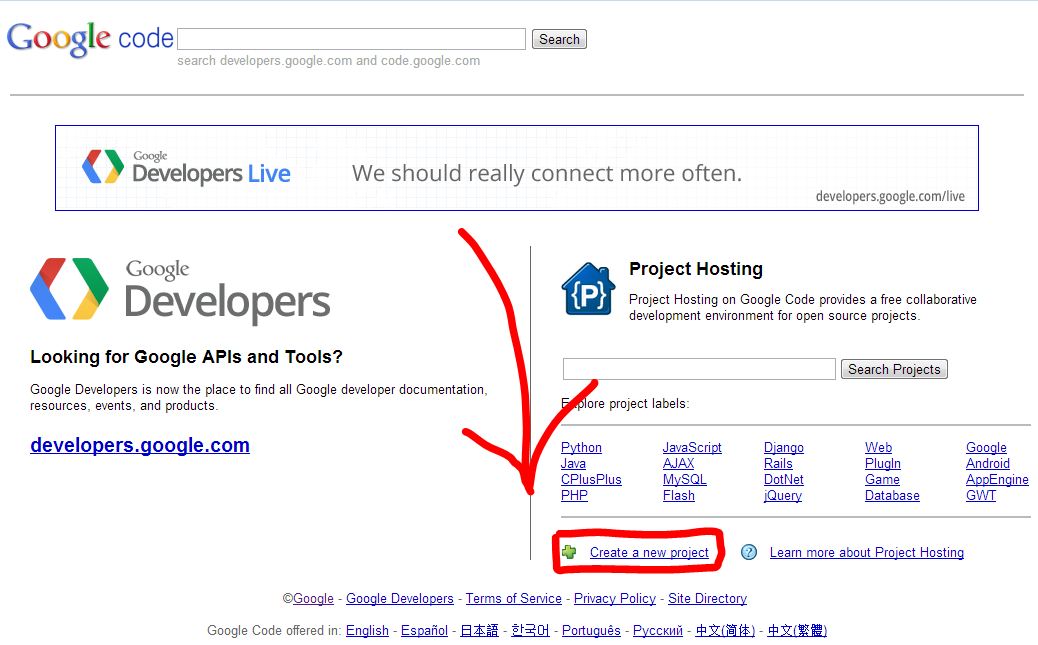Switch language to Japanese 日本語
Viewport: 1038px width, 645px height.
[479, 630]
